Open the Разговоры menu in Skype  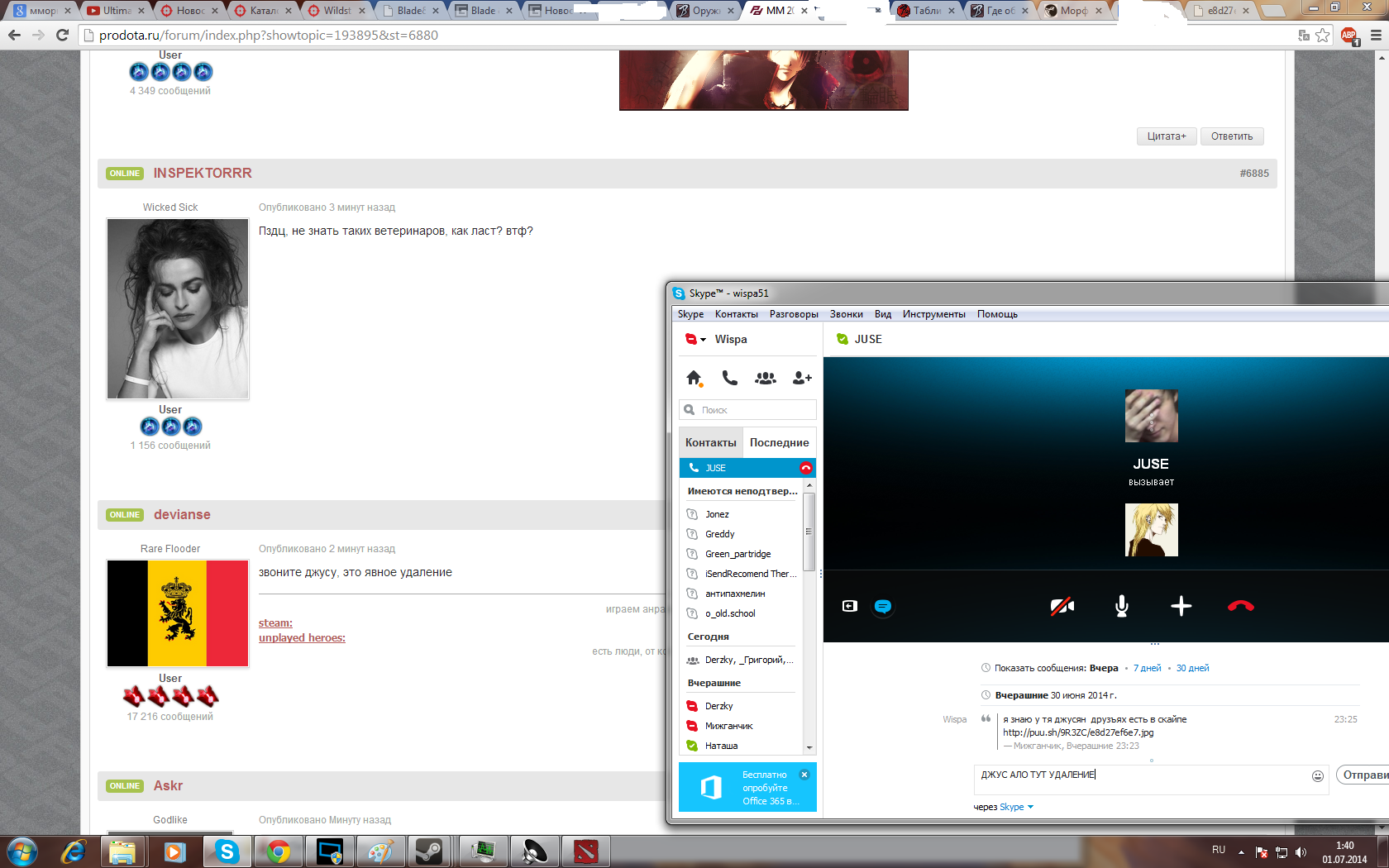click(x=794, y=314)
